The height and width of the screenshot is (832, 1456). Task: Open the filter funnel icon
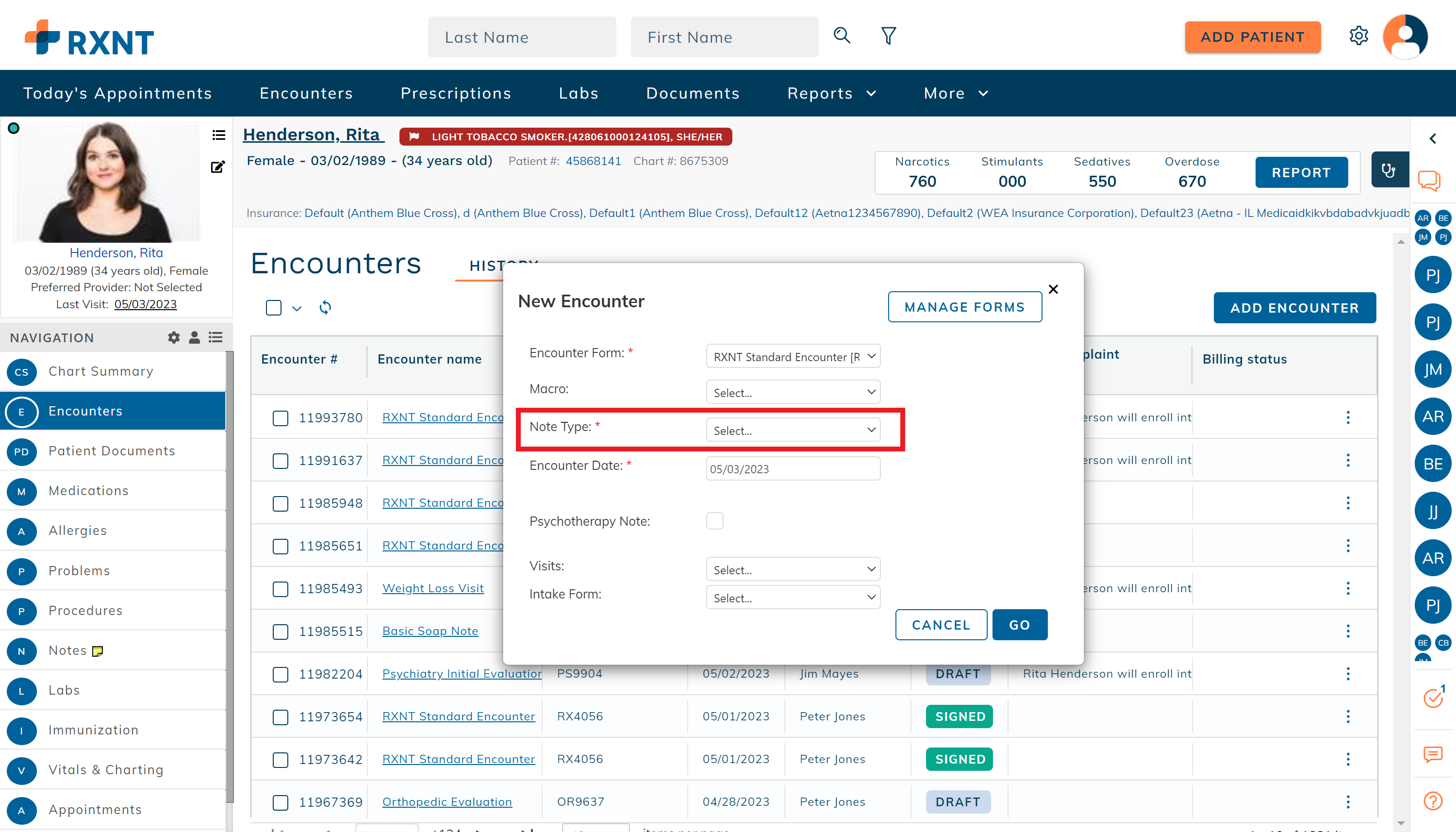point(888,35)
